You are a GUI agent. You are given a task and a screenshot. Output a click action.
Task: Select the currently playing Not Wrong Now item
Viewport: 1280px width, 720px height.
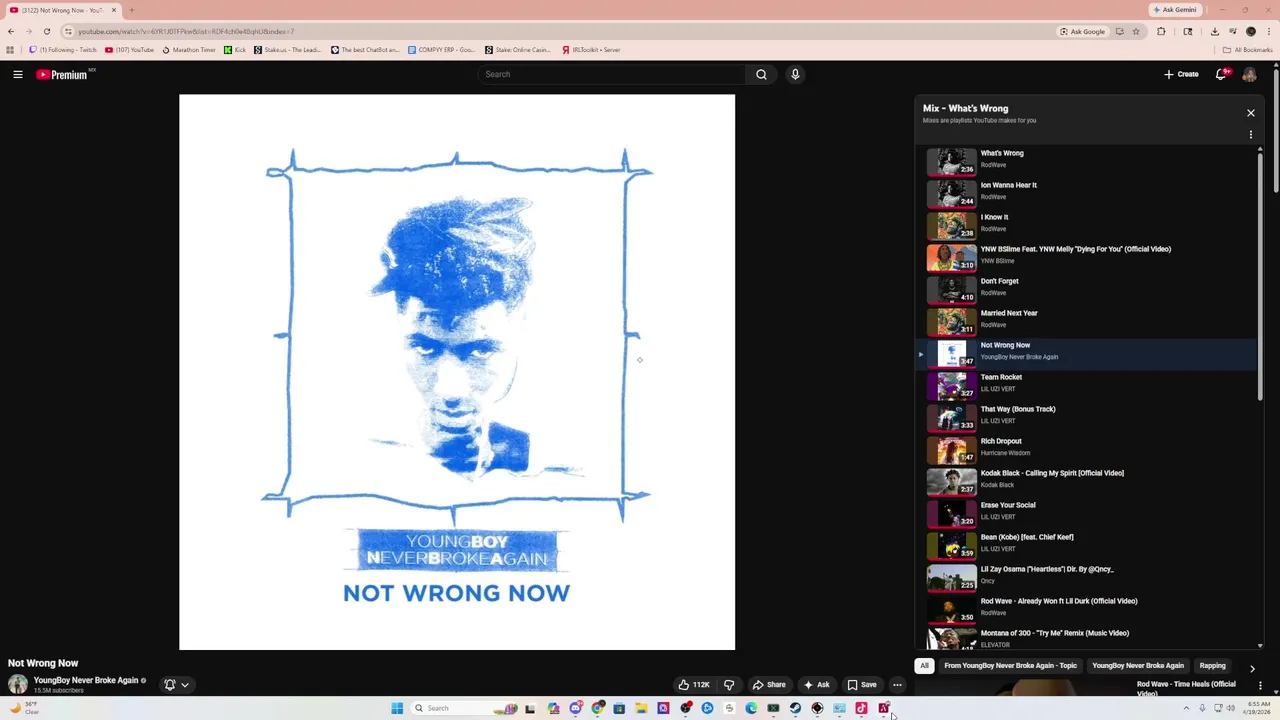[1087, 353]
